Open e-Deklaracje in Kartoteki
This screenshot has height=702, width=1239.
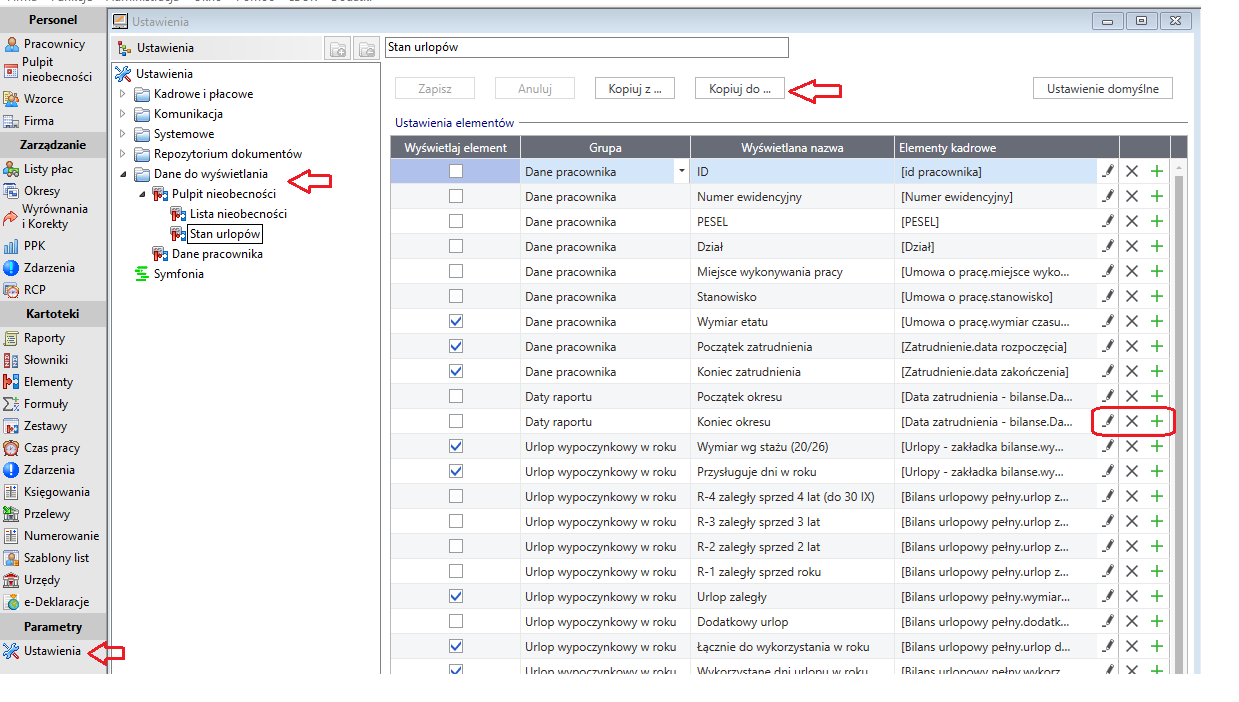57,602
